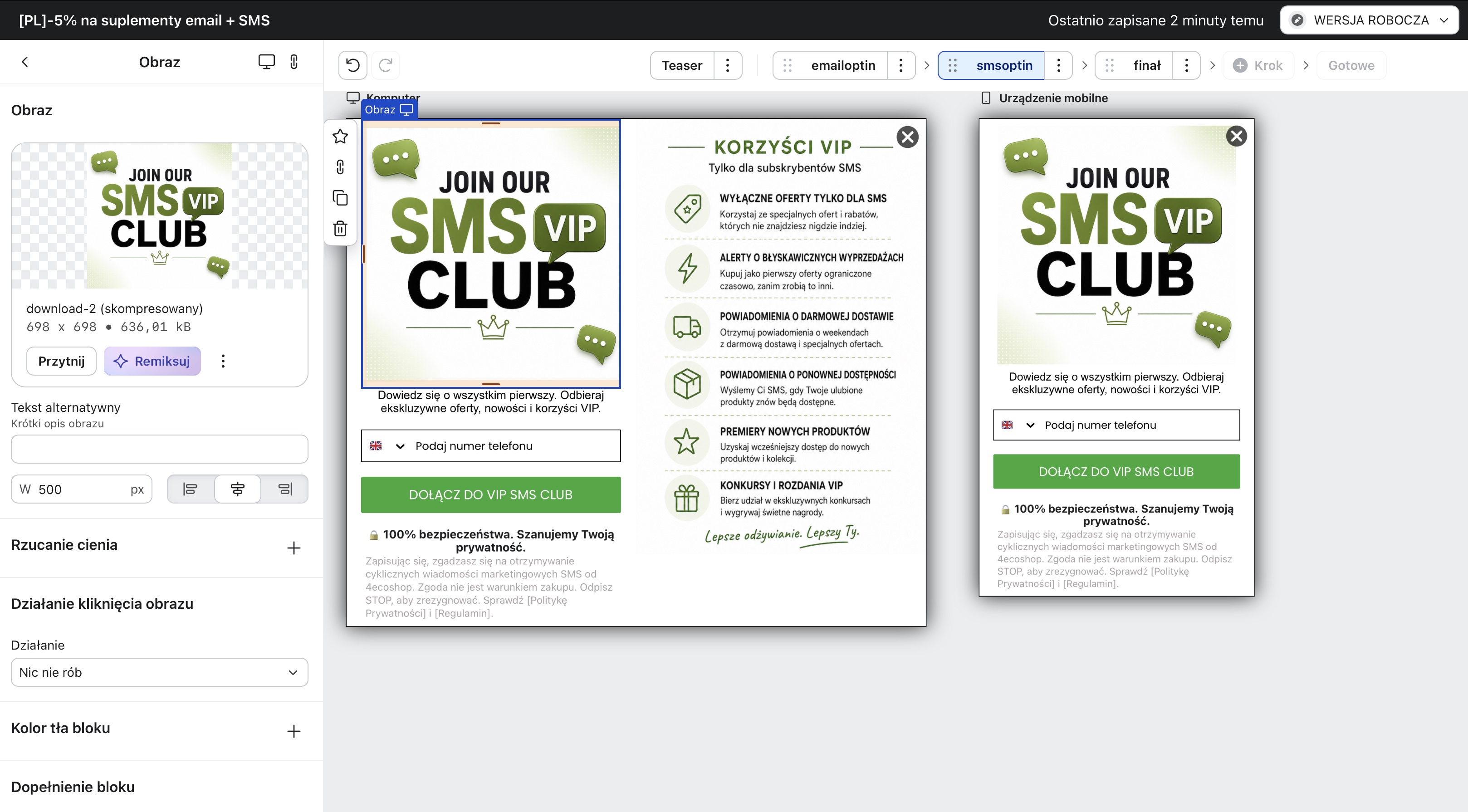Save block as favorite with star icon
The height and width of the screenshot is (812, 1468).
tap(340, 136)
